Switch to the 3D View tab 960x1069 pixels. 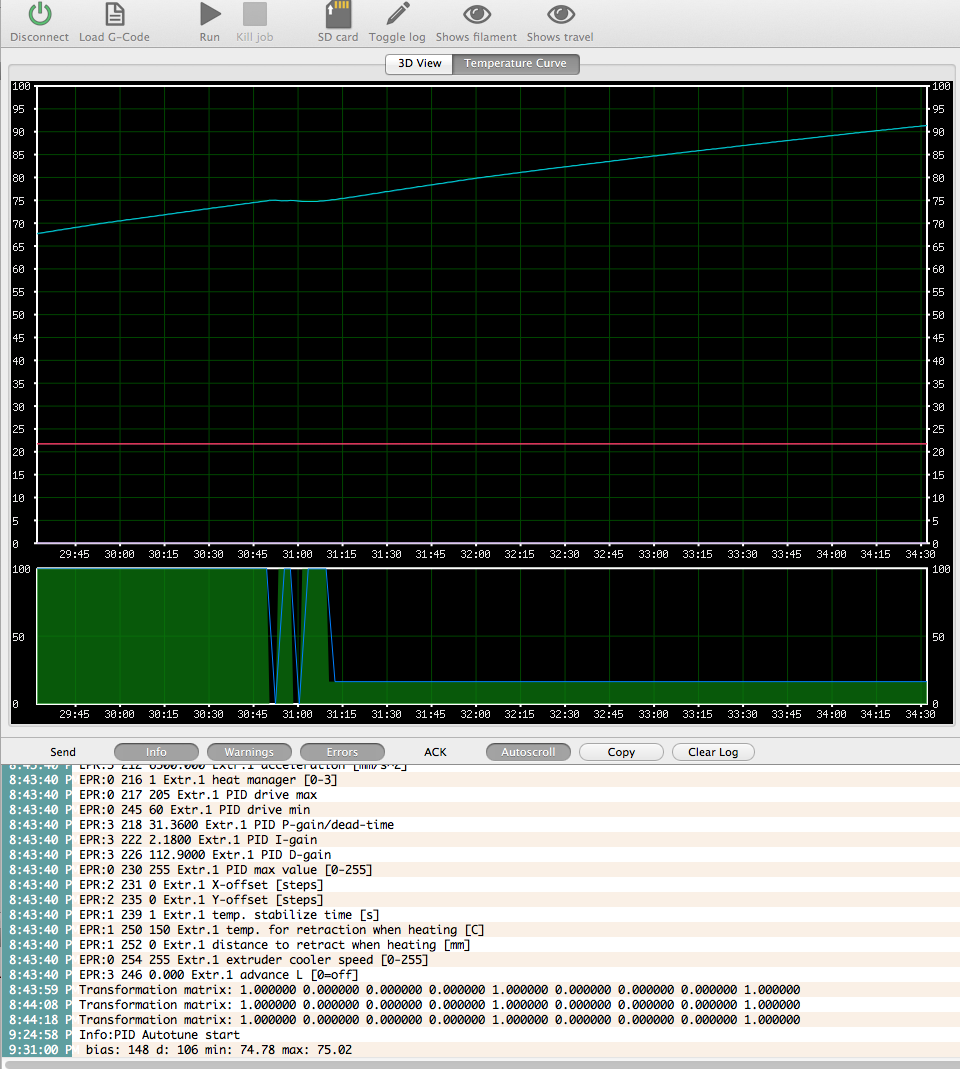point(419,63)
